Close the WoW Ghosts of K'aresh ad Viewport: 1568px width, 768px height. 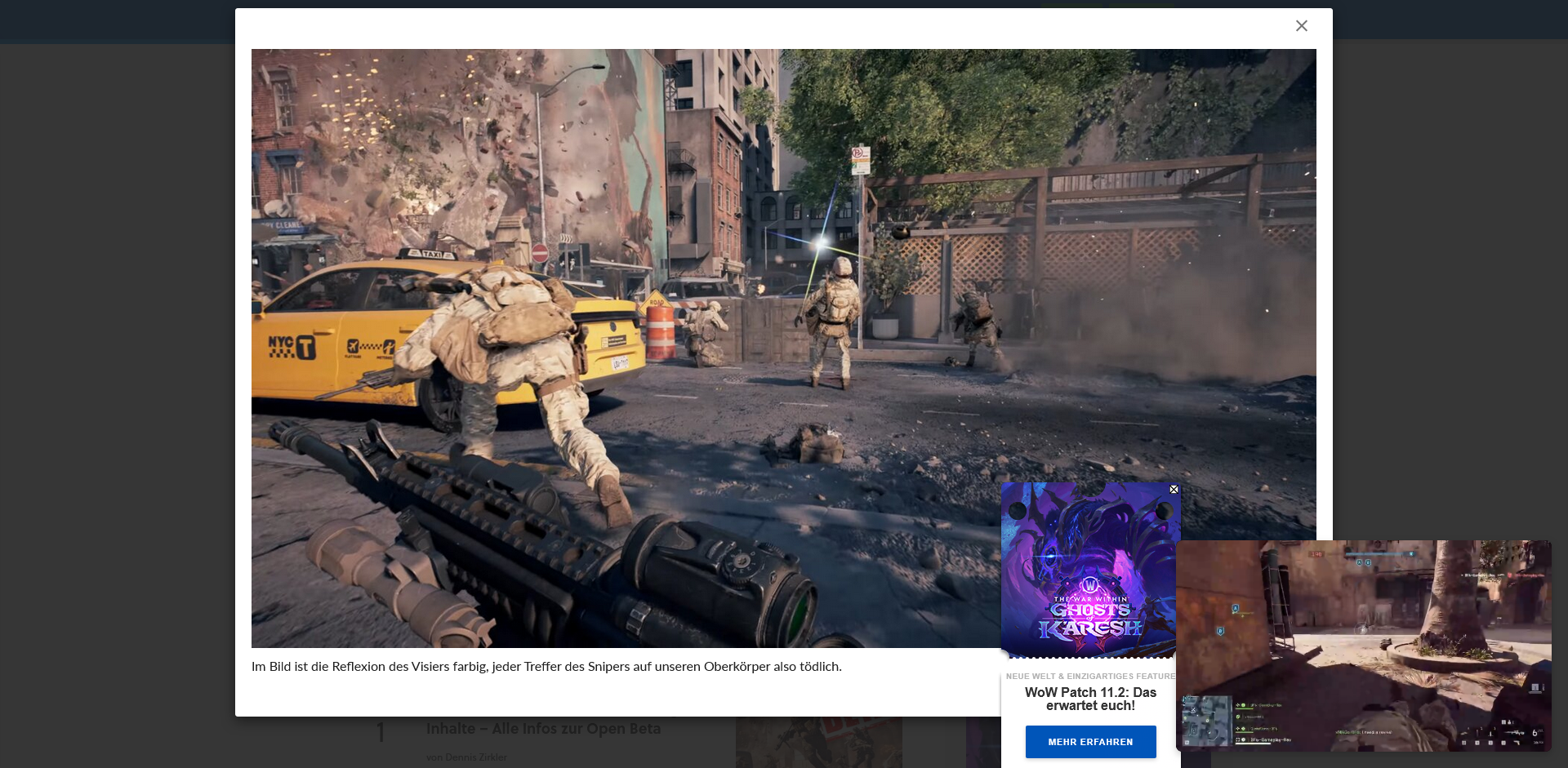click(x=1174, y=490)
